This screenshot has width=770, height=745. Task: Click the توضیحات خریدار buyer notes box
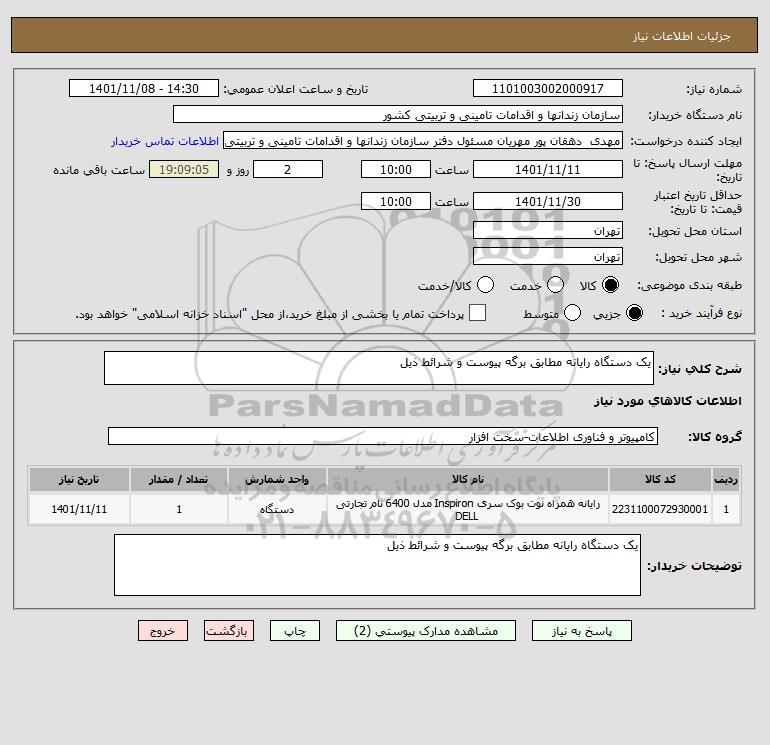[377, 565]
